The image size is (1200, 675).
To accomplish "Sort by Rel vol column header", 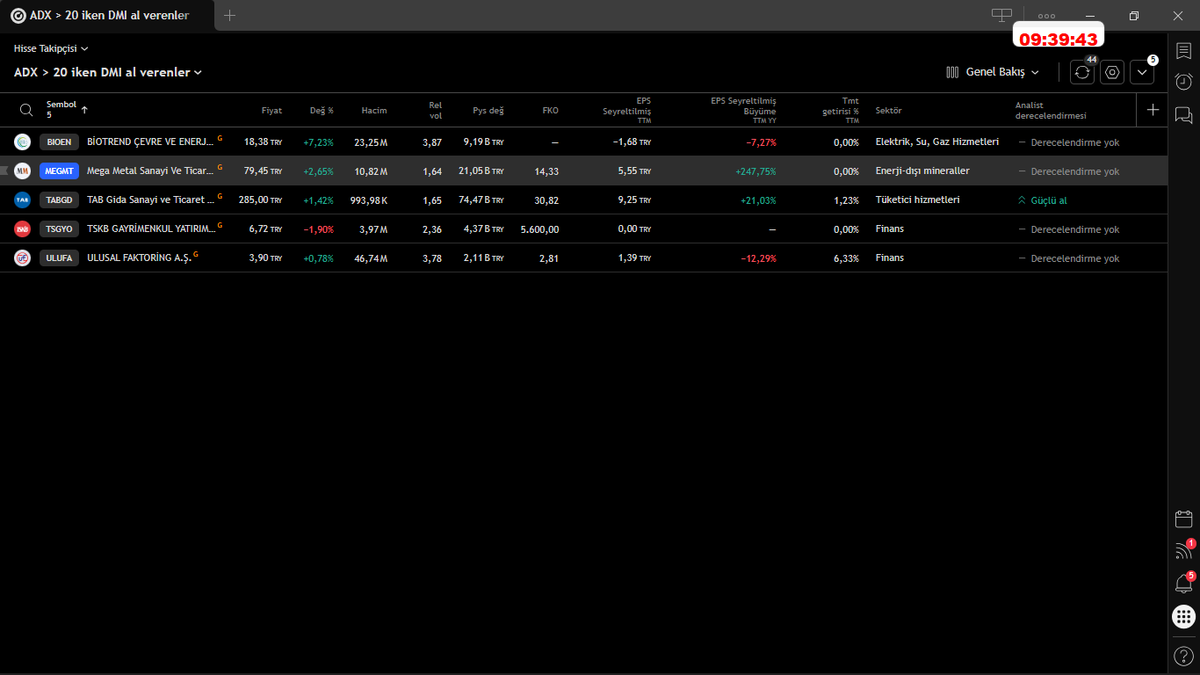I will (x=435, y=110).
